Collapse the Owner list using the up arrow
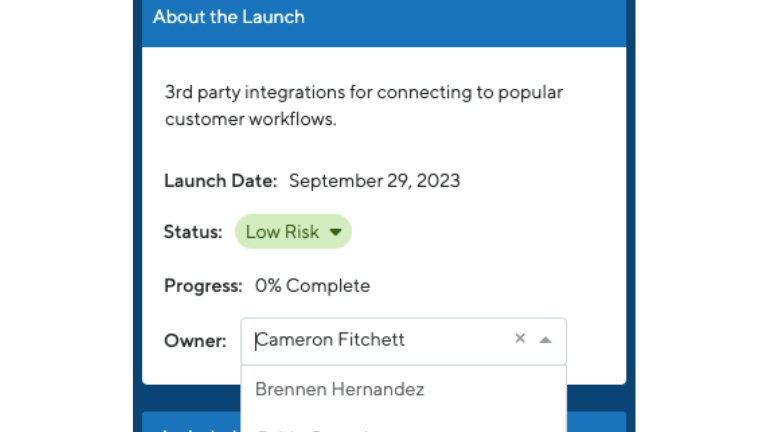The image size is (768, 432). tap(545, 340)
